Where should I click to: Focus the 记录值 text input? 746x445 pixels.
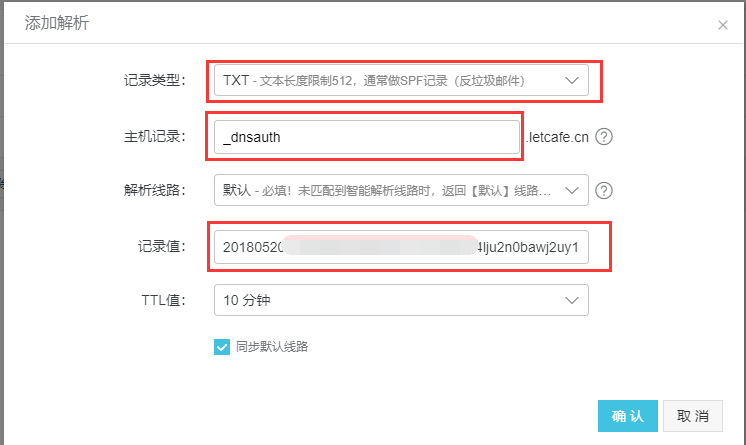[x=400, y=246]
